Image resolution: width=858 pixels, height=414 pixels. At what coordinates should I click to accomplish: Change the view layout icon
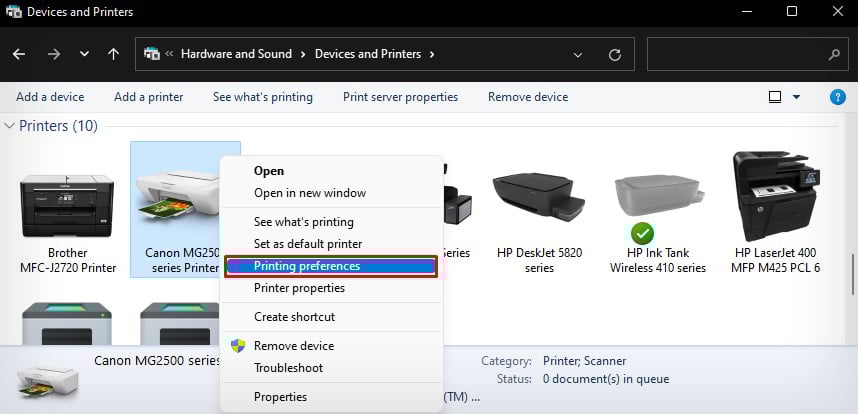pyautogui.click(x=774, y=97)
